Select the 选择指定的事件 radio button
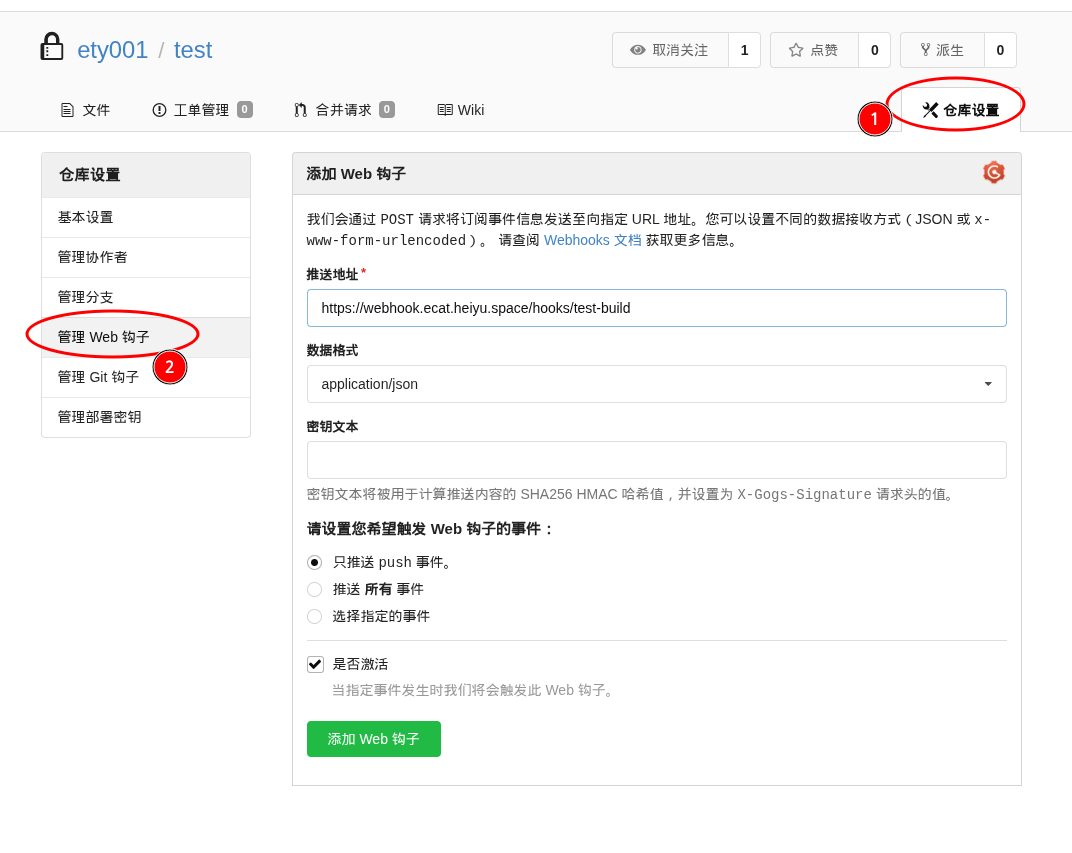This screenshot has width=1072, height=853. [x=314, y=617]
